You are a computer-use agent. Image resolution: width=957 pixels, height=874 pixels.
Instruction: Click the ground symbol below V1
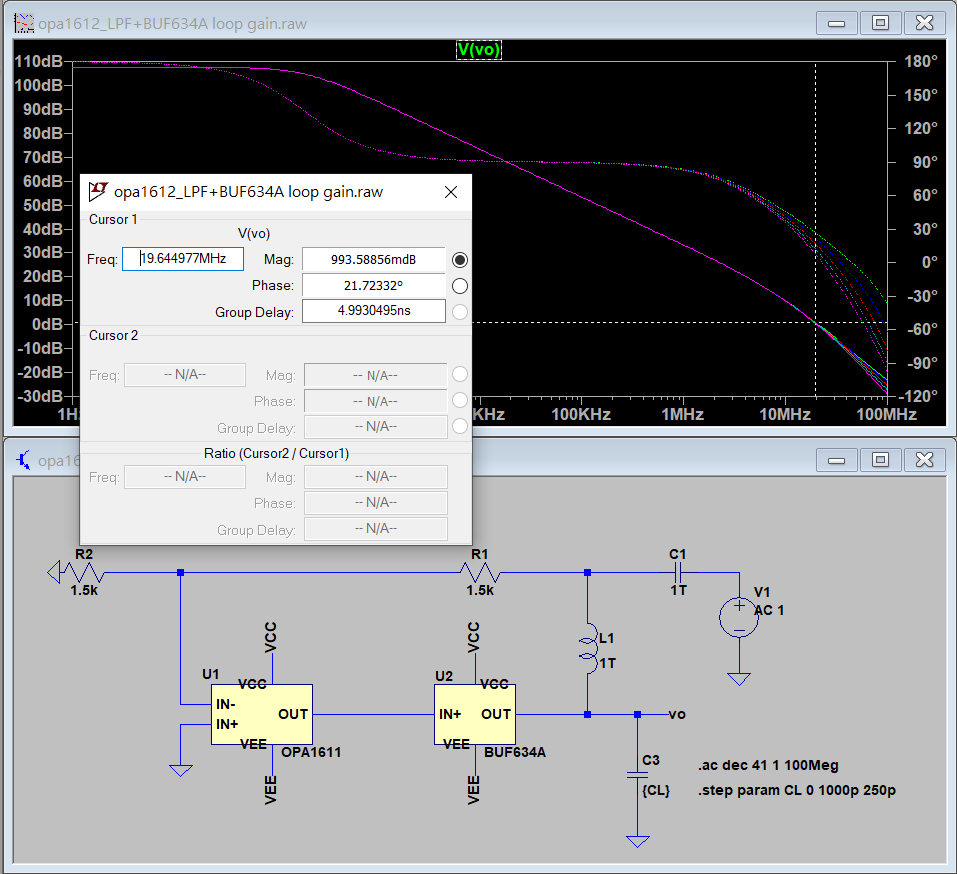pyautogui.click(x=739, y=679)
